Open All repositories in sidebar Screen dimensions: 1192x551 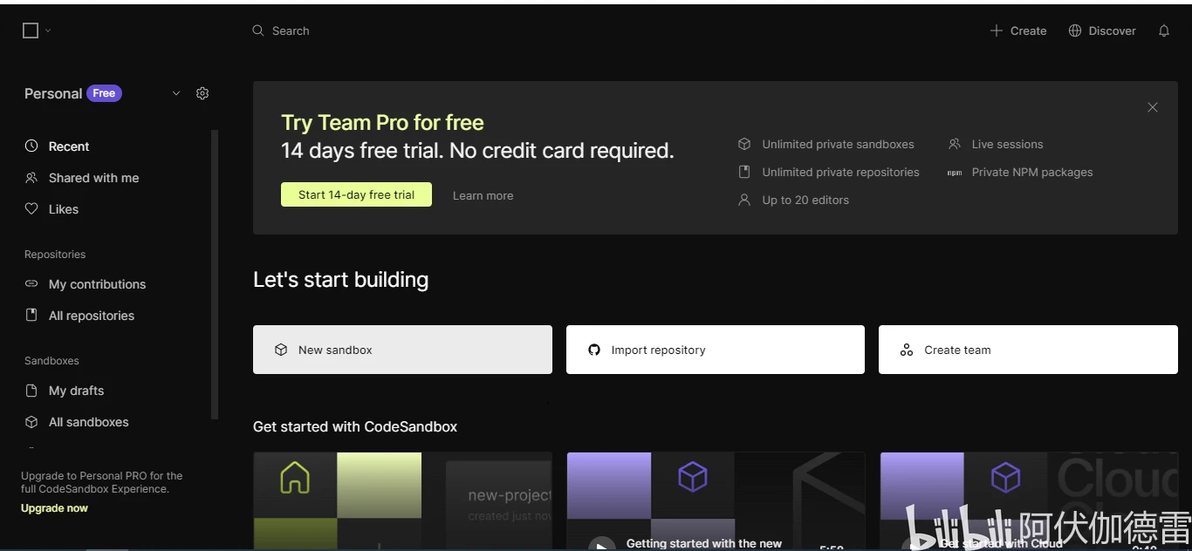tap(91, 316)
